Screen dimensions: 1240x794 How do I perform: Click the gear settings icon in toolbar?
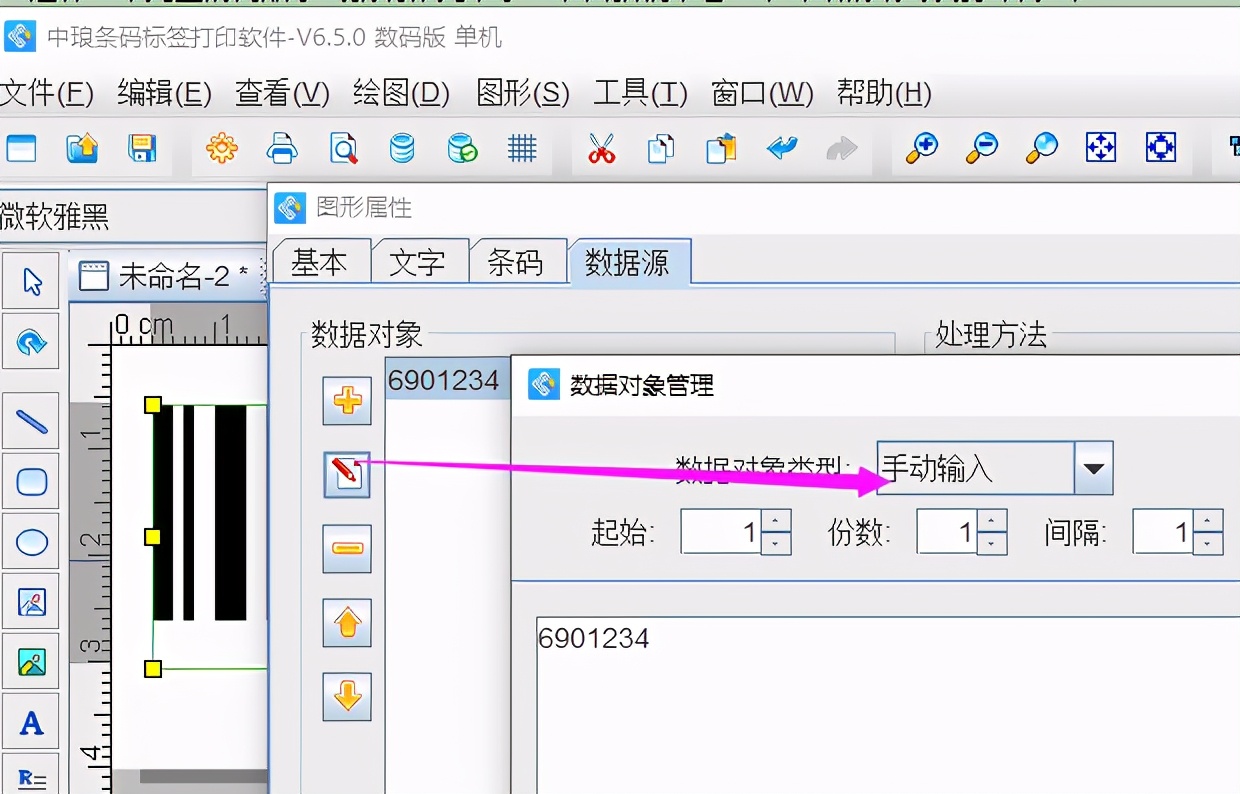coord(221,147)
